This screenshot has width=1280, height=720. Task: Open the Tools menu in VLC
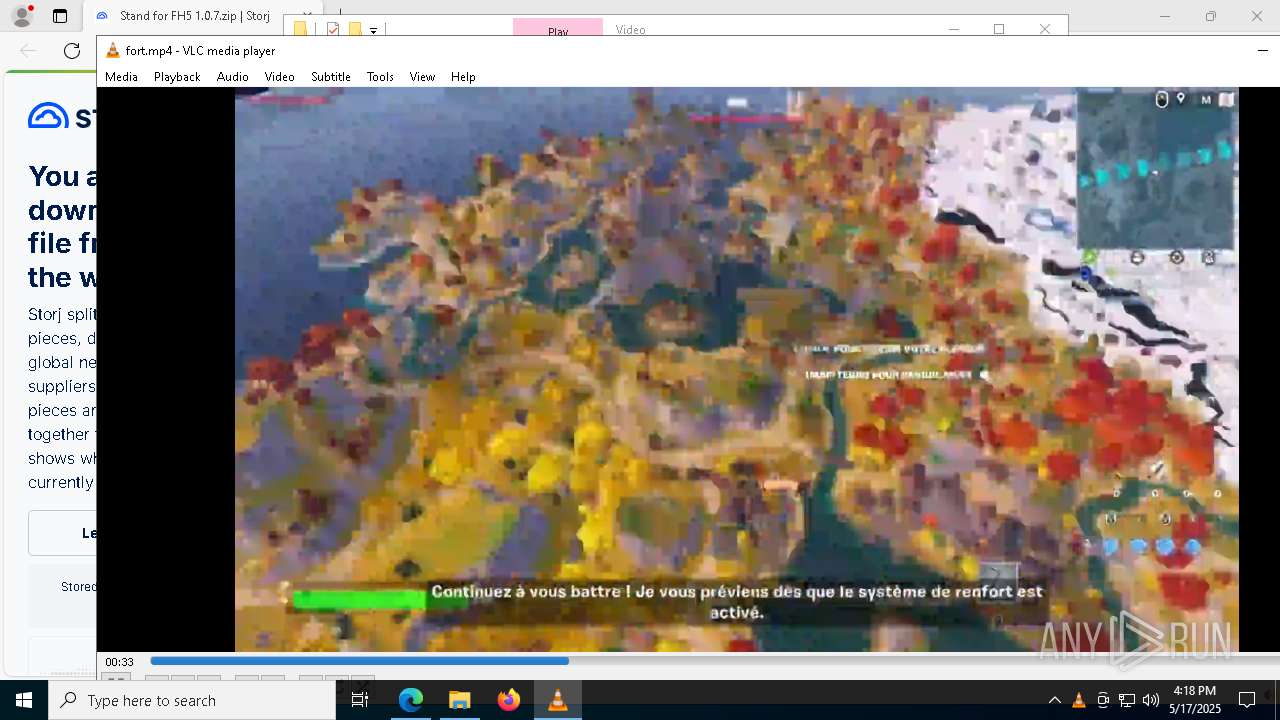click(x=380, y=77)
